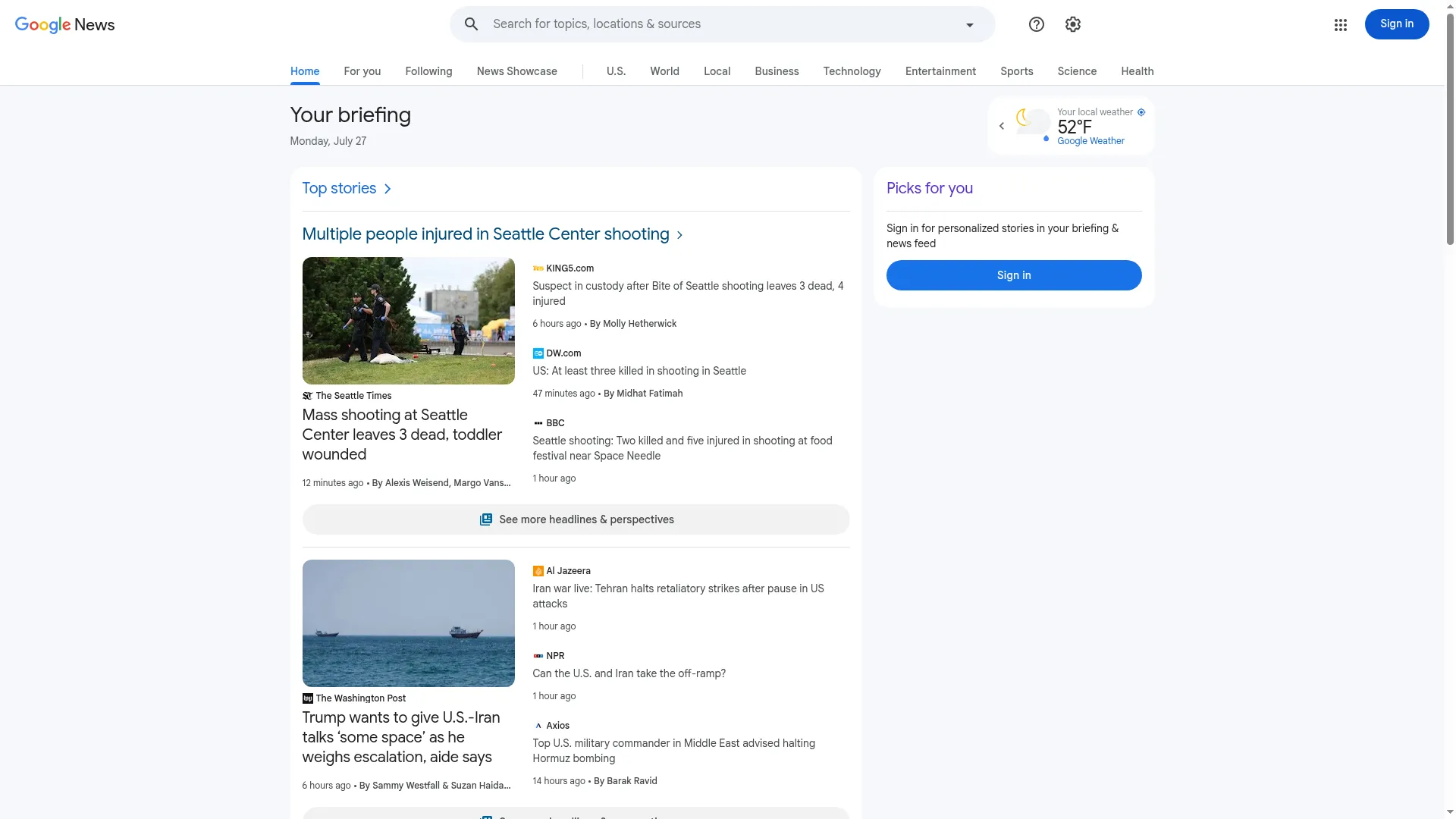Screen dimensions: 1456x819
Task: Open the ships at sea photo thumbnail
Action: pyautogui.click(x=408, y=623)
